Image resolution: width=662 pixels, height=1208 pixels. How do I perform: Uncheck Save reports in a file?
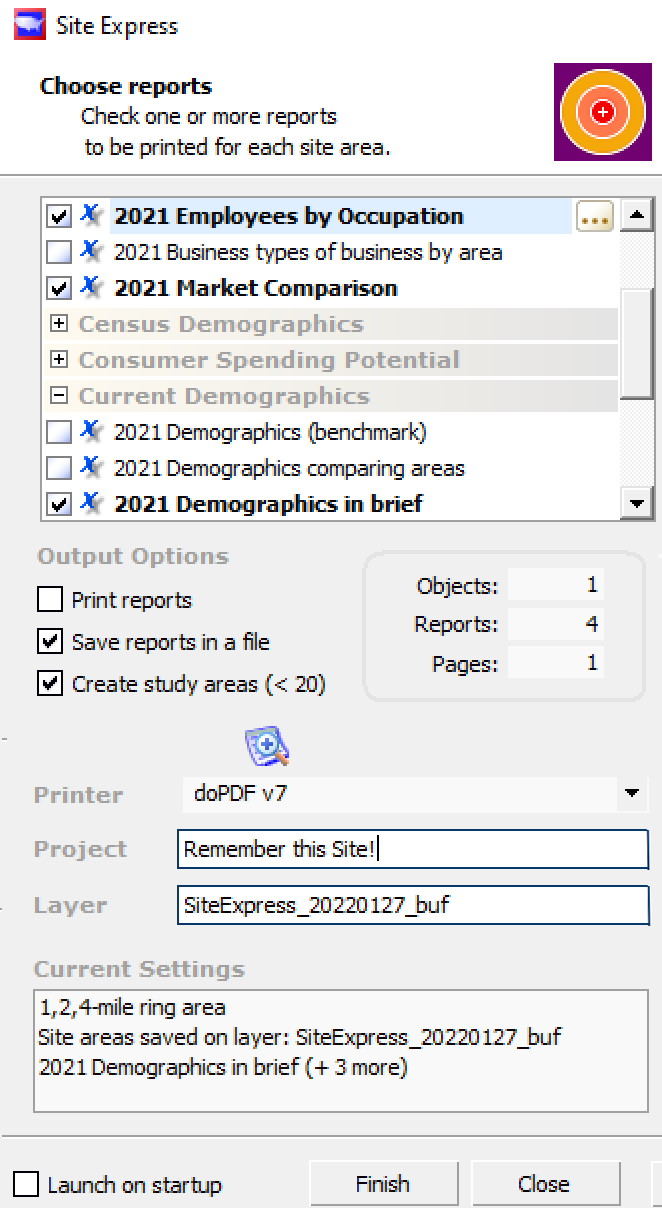click(x=50, y=642)
